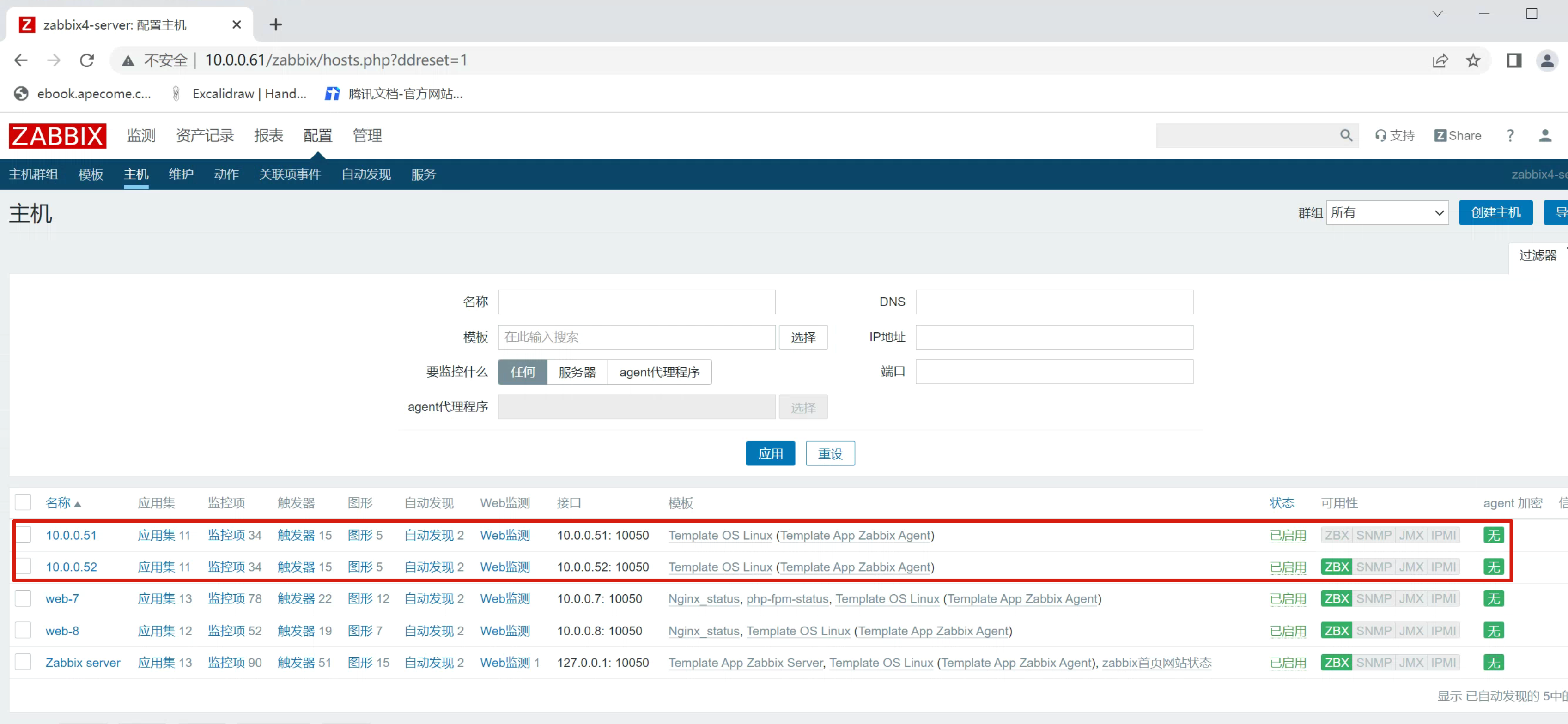Open the 模板 submenu tab

tap(91, 175)
